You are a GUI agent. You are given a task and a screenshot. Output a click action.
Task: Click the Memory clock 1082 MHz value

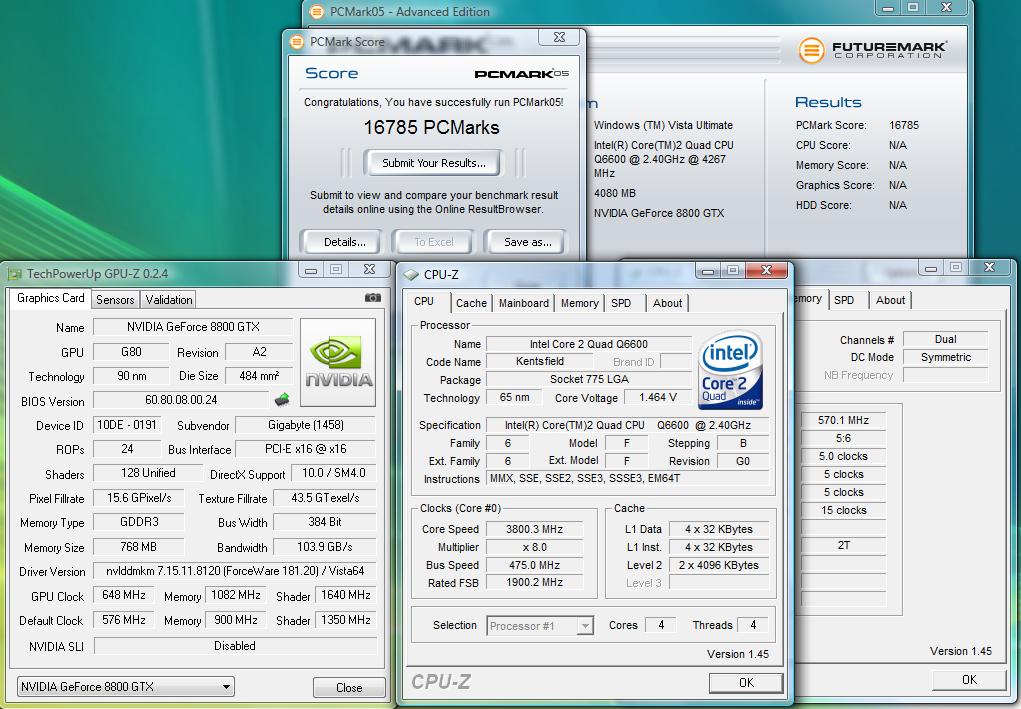[x=235, y=595]
